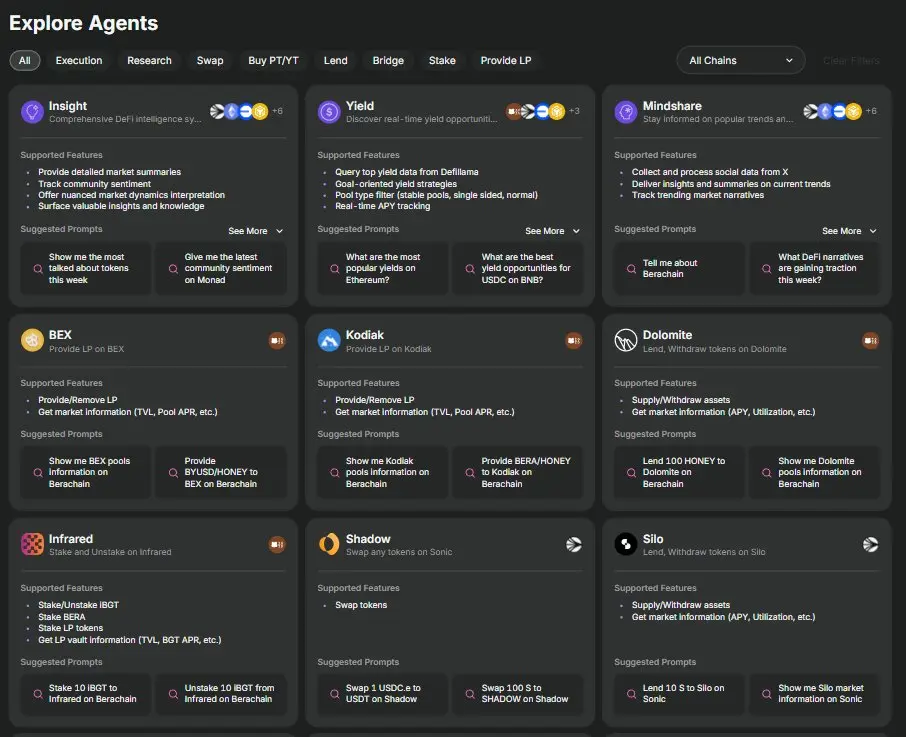
Task: Select the Research filter tab
Action: click(x=149, y=61)
